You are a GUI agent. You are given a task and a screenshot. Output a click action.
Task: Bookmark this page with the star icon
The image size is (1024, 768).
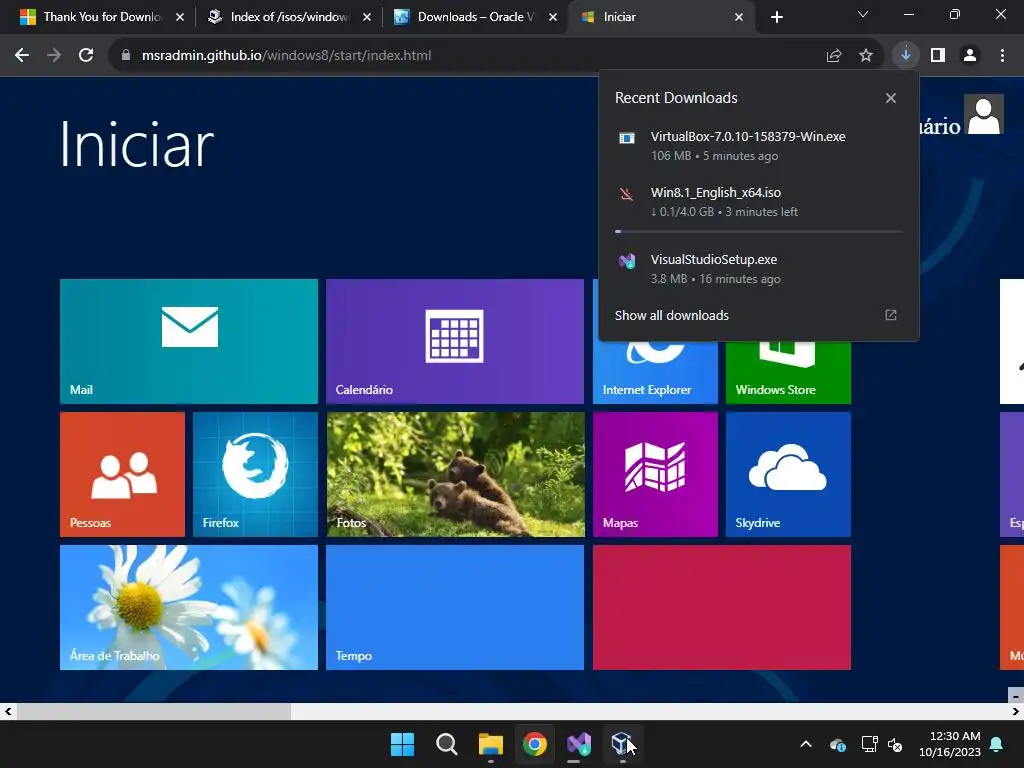(x=865, y=56)
